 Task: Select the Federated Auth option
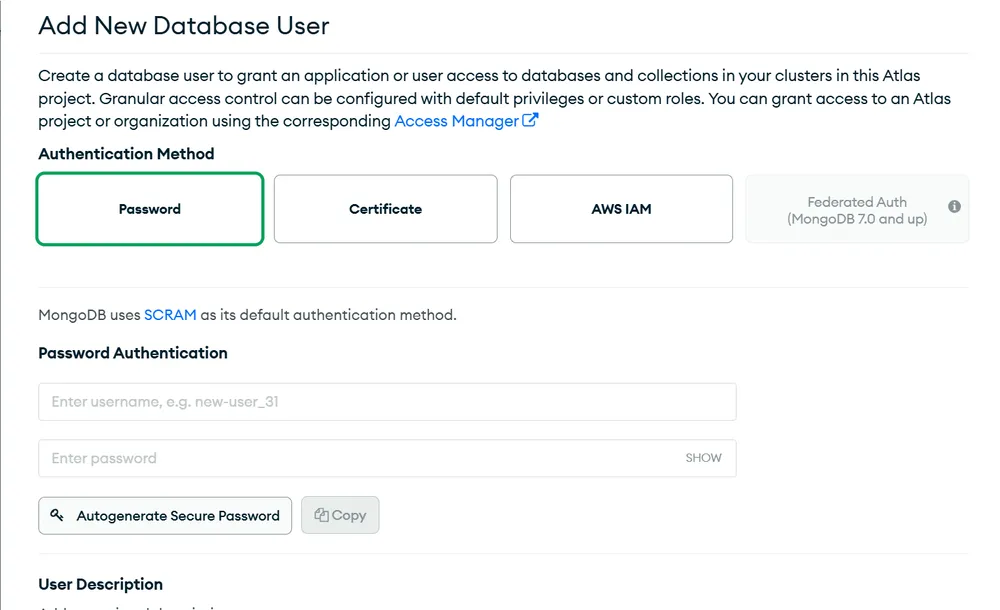[856, 209]
